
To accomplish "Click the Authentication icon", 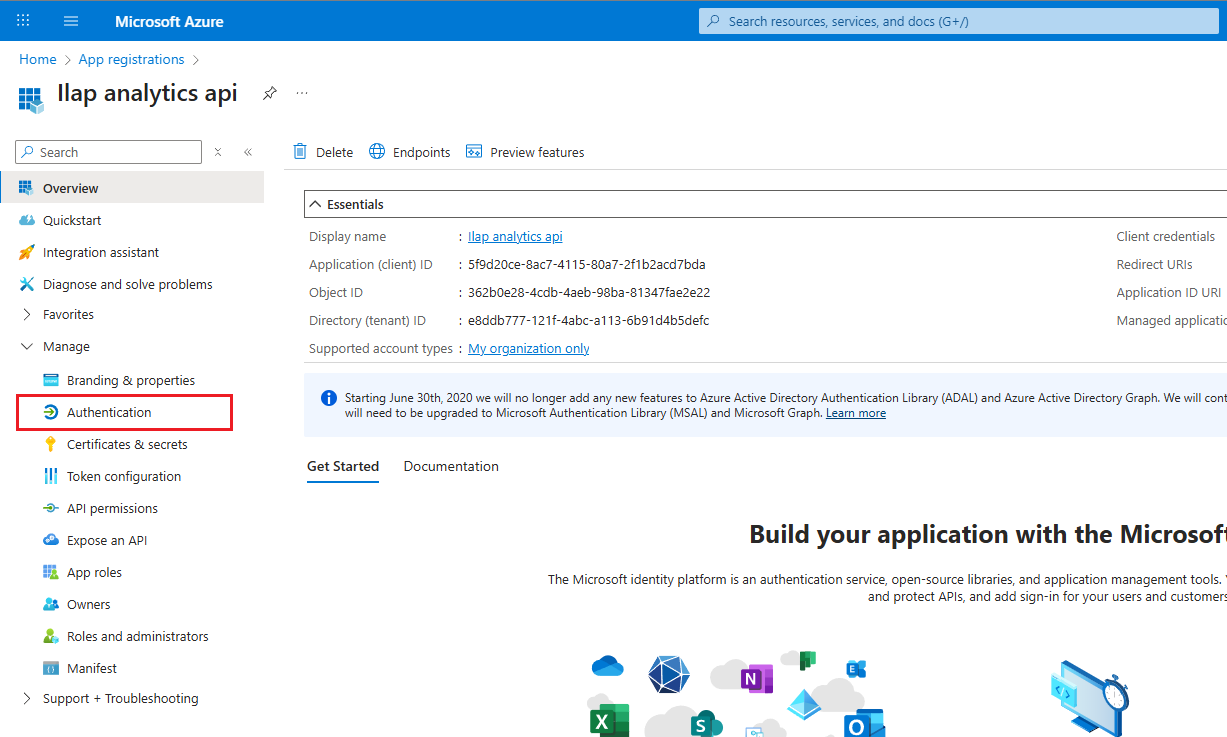I will (50, 412).
